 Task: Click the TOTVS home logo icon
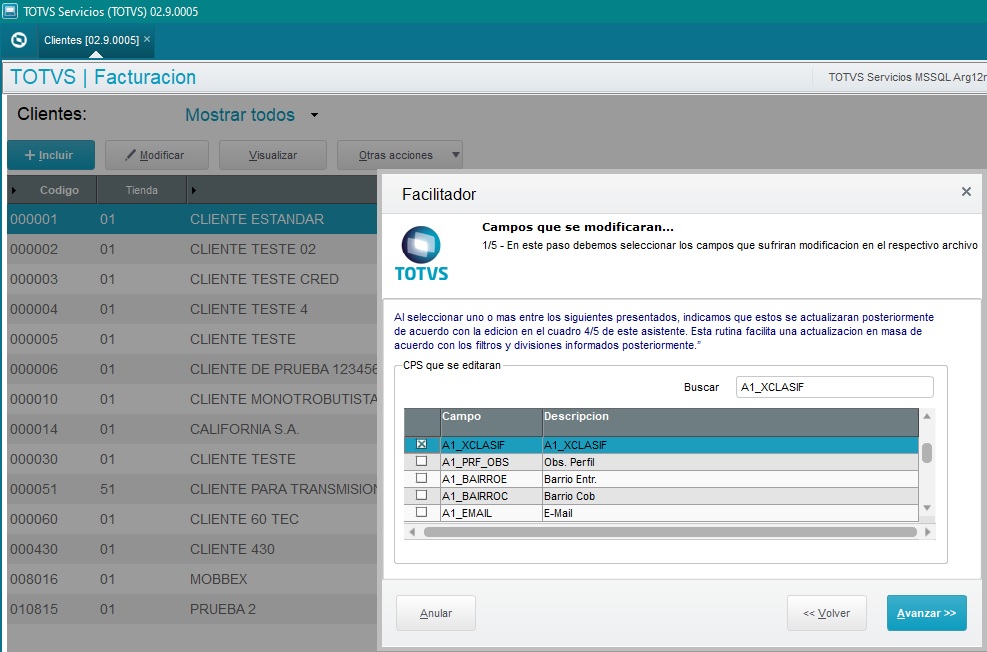(x=19, y=40)
